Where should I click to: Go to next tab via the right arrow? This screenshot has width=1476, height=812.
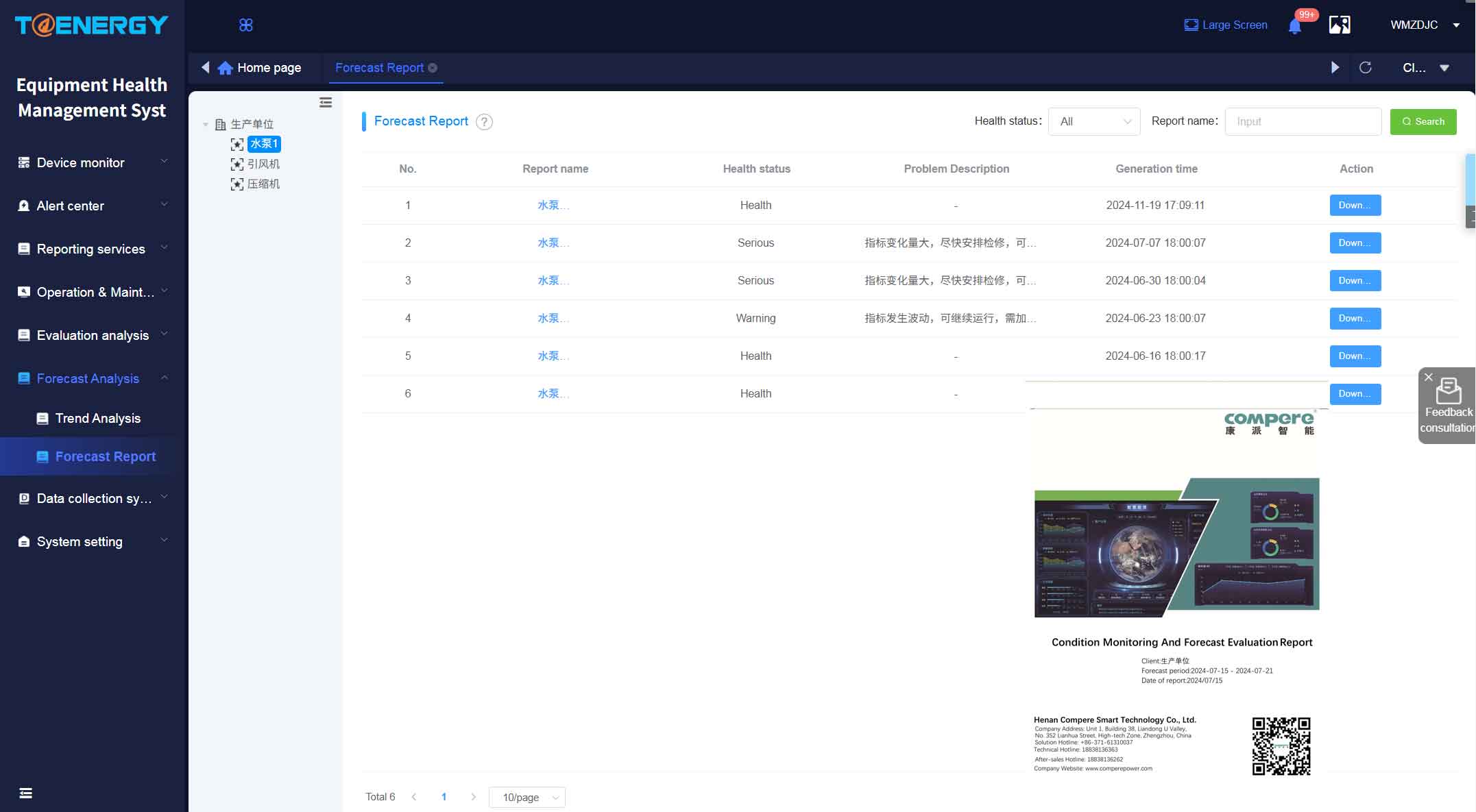click(x=1335, y=67)
